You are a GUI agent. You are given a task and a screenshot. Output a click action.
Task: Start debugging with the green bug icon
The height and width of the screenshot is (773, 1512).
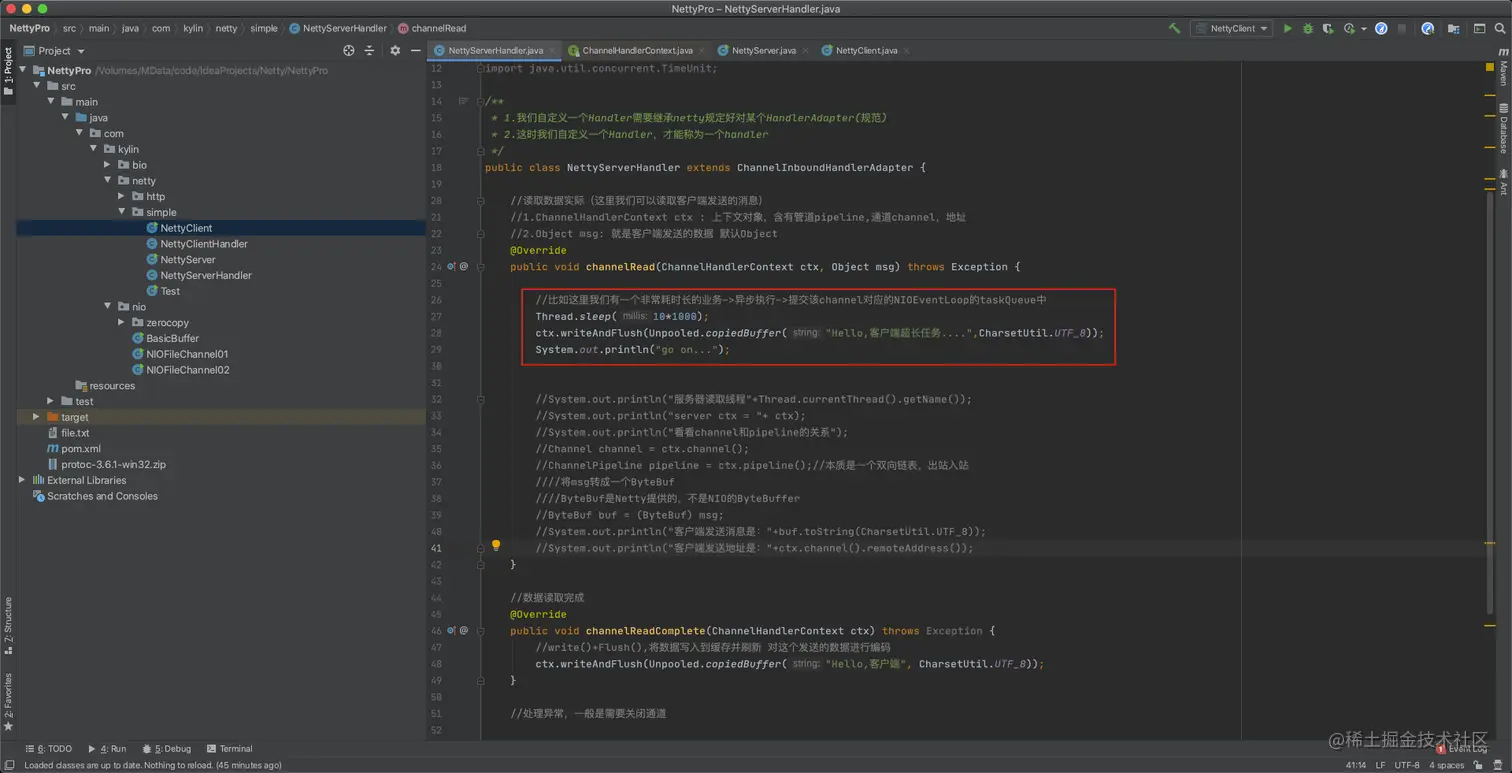pos(1308,29)
